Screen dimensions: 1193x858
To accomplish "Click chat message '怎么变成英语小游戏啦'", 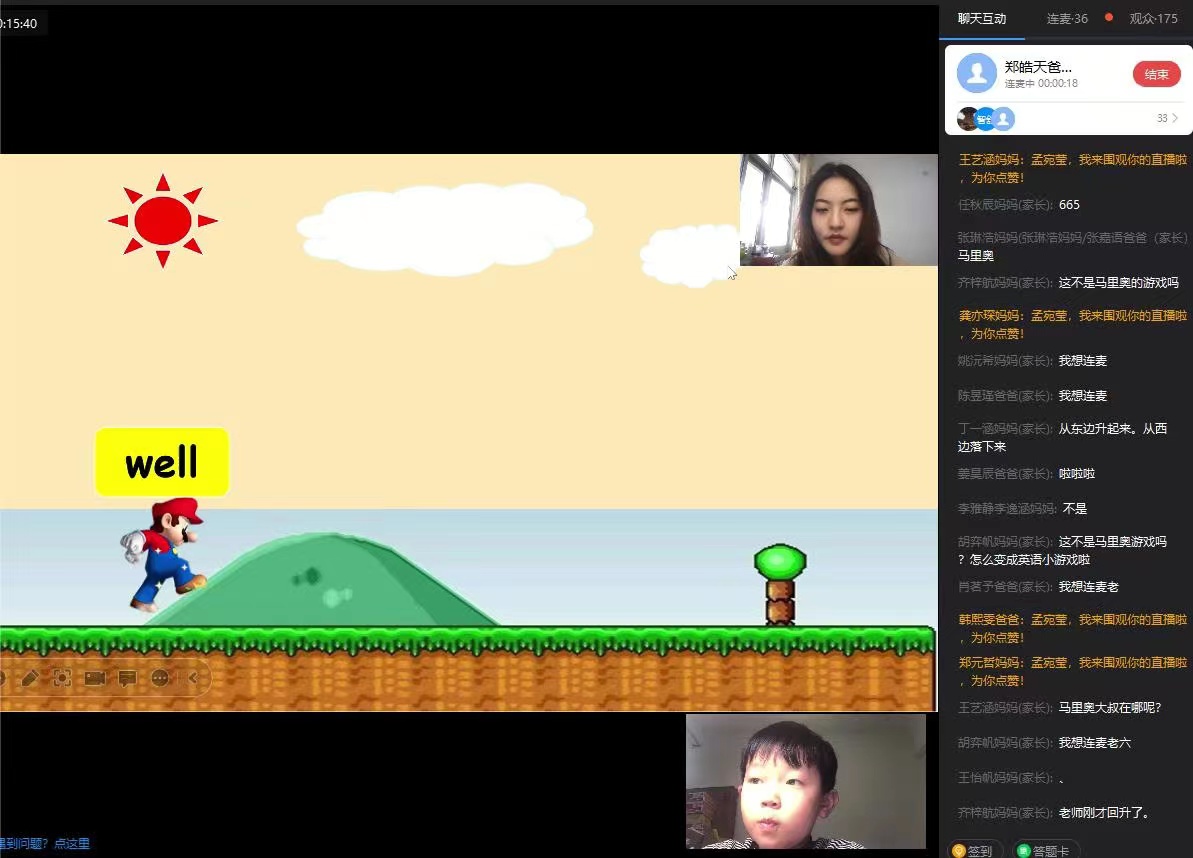I will [1029, 559].
